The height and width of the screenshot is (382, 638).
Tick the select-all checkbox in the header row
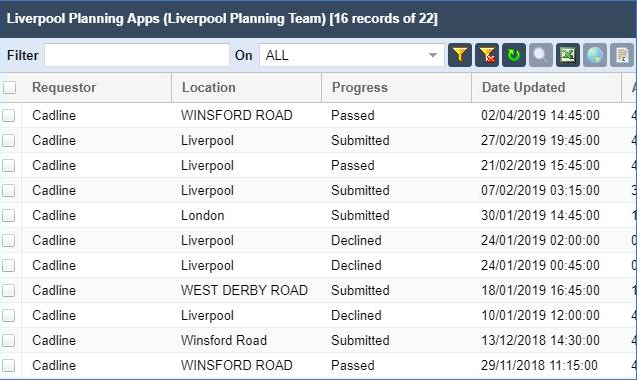point(9,87)
